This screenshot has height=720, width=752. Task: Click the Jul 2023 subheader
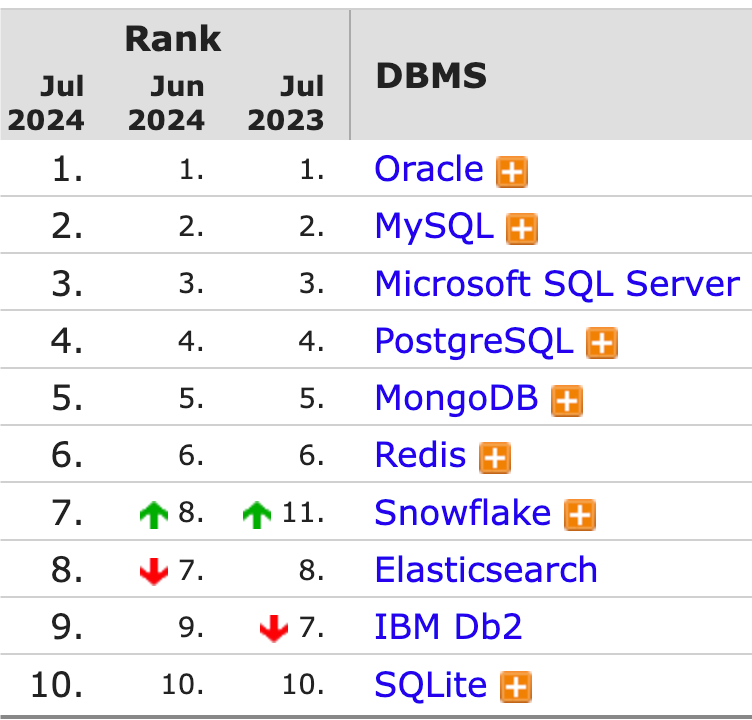pyautogui.click(x=286, y=103)
